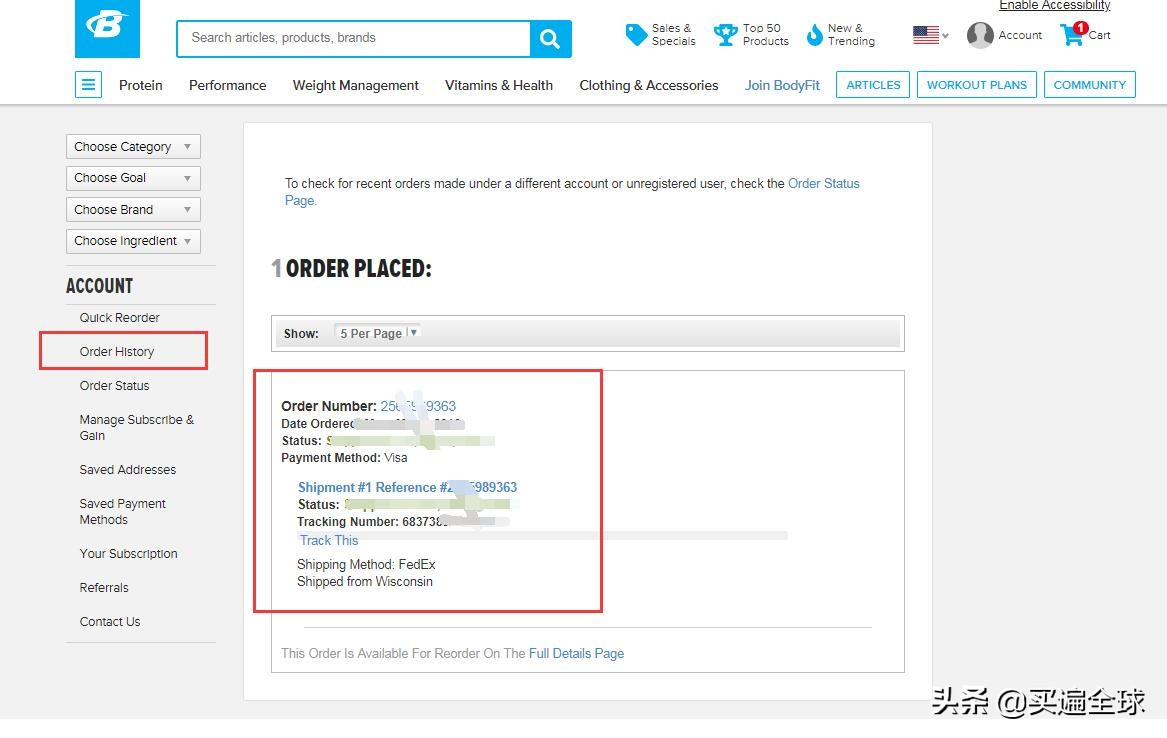Select Order History in account sidebar
This screenshot has width=1167, height=738.
117,352
